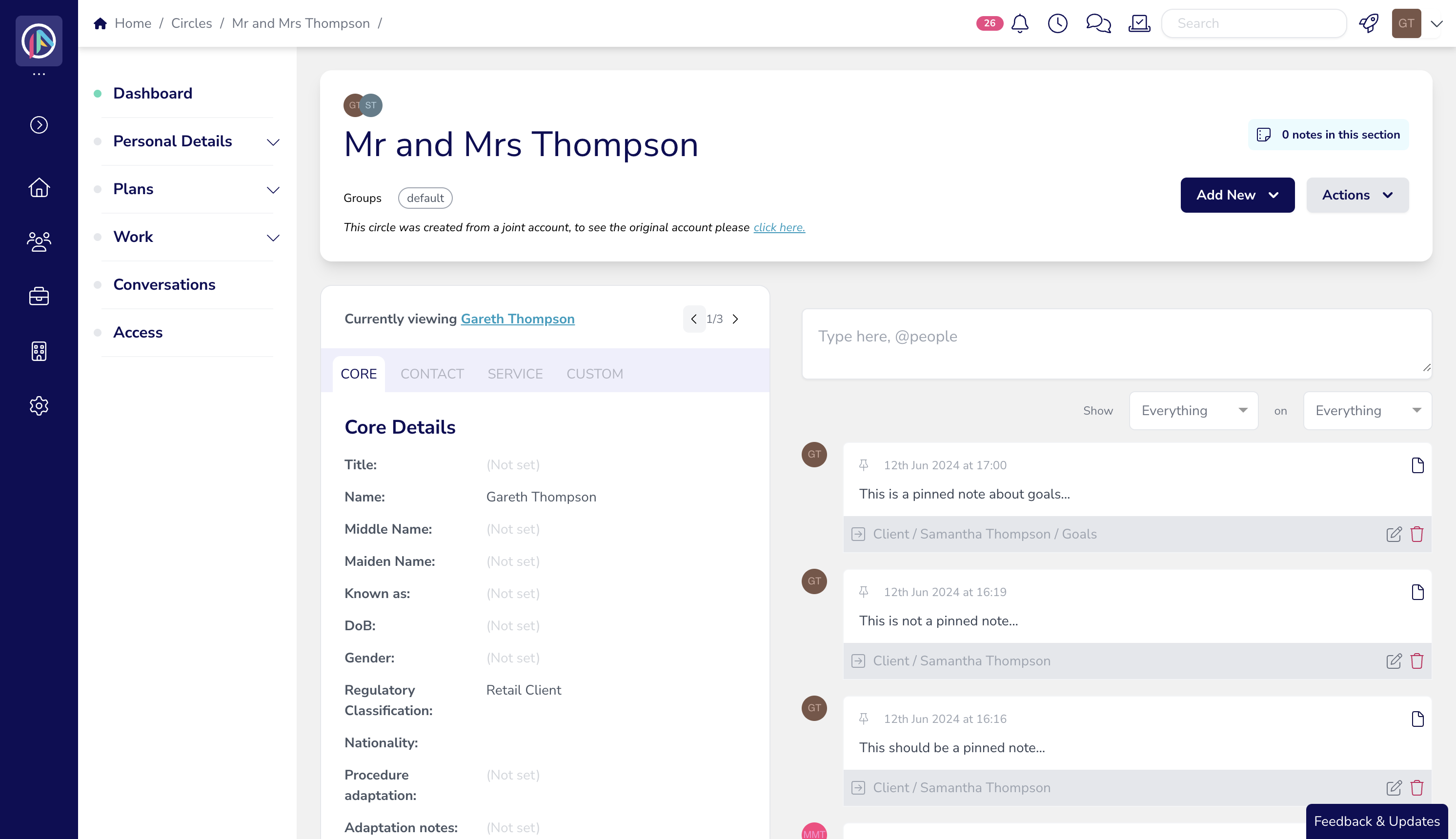The image size is (1456, 839).
Task: Toggle pin on the 17:00 note
Action: (x=864, y=465)
